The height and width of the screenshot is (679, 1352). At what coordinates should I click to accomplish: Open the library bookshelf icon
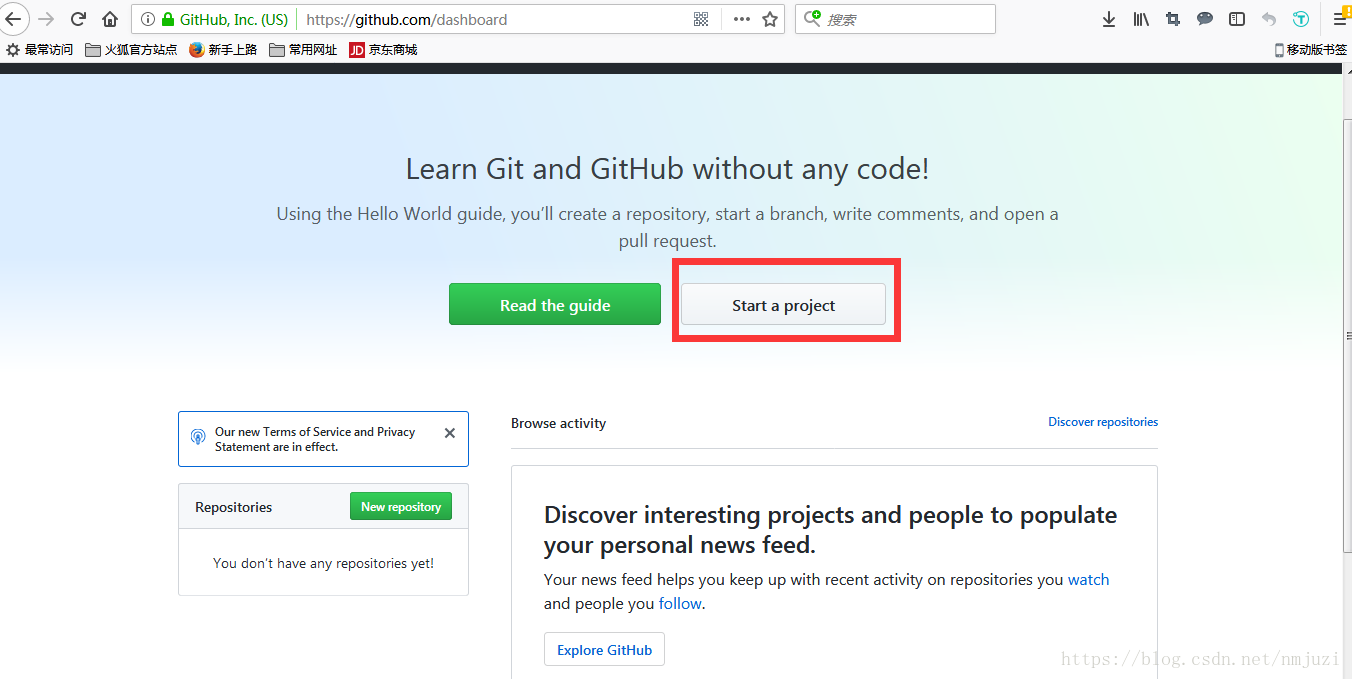click(1141, 19)
